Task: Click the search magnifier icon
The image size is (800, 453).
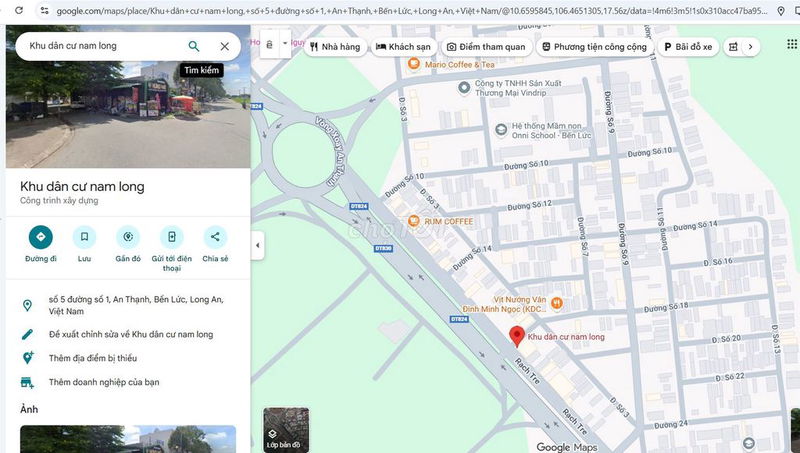Action: point(194,46)
